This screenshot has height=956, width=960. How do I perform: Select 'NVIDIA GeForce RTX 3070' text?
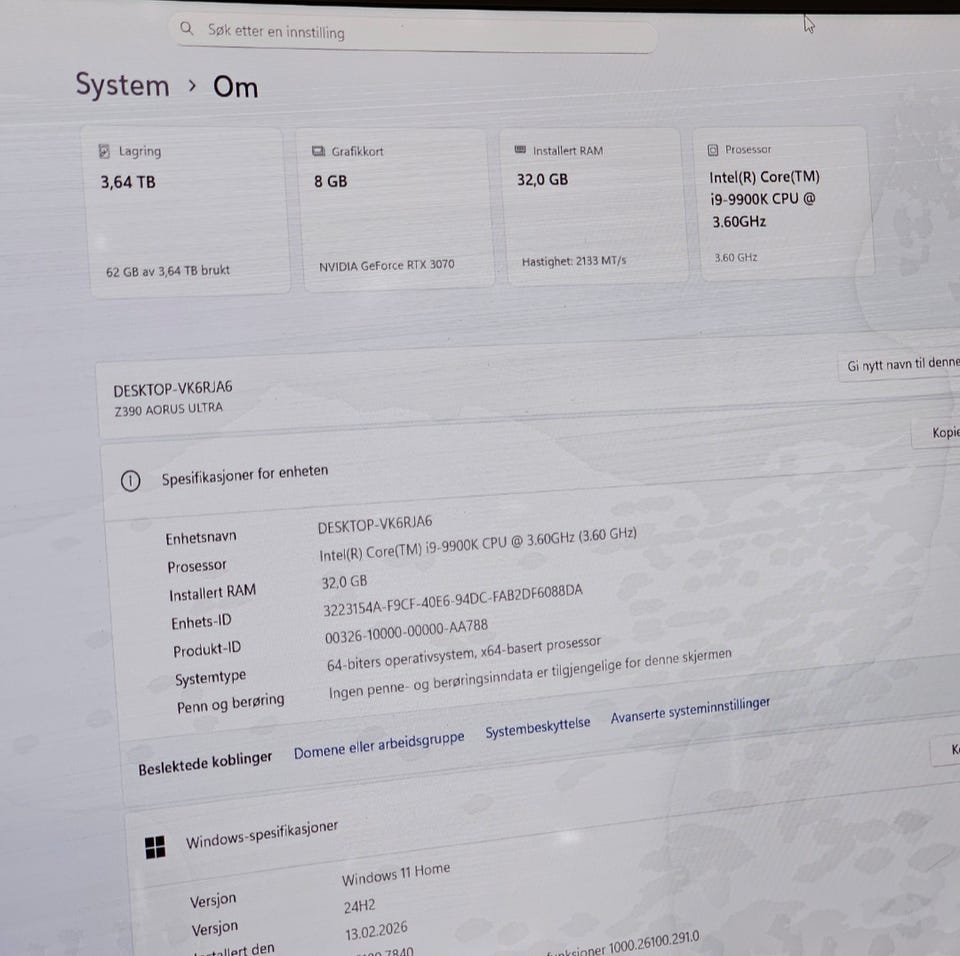386,265
